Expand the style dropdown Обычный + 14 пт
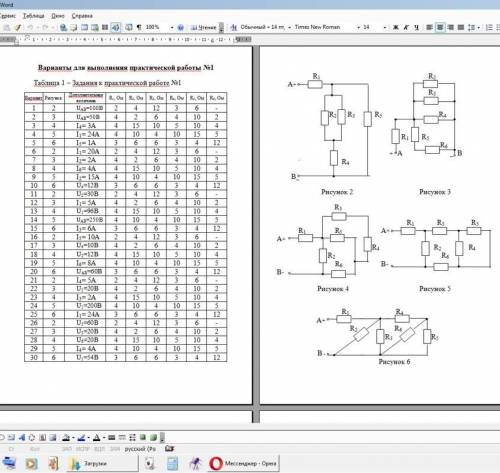The image size is (500, 473). coord(289,27)
